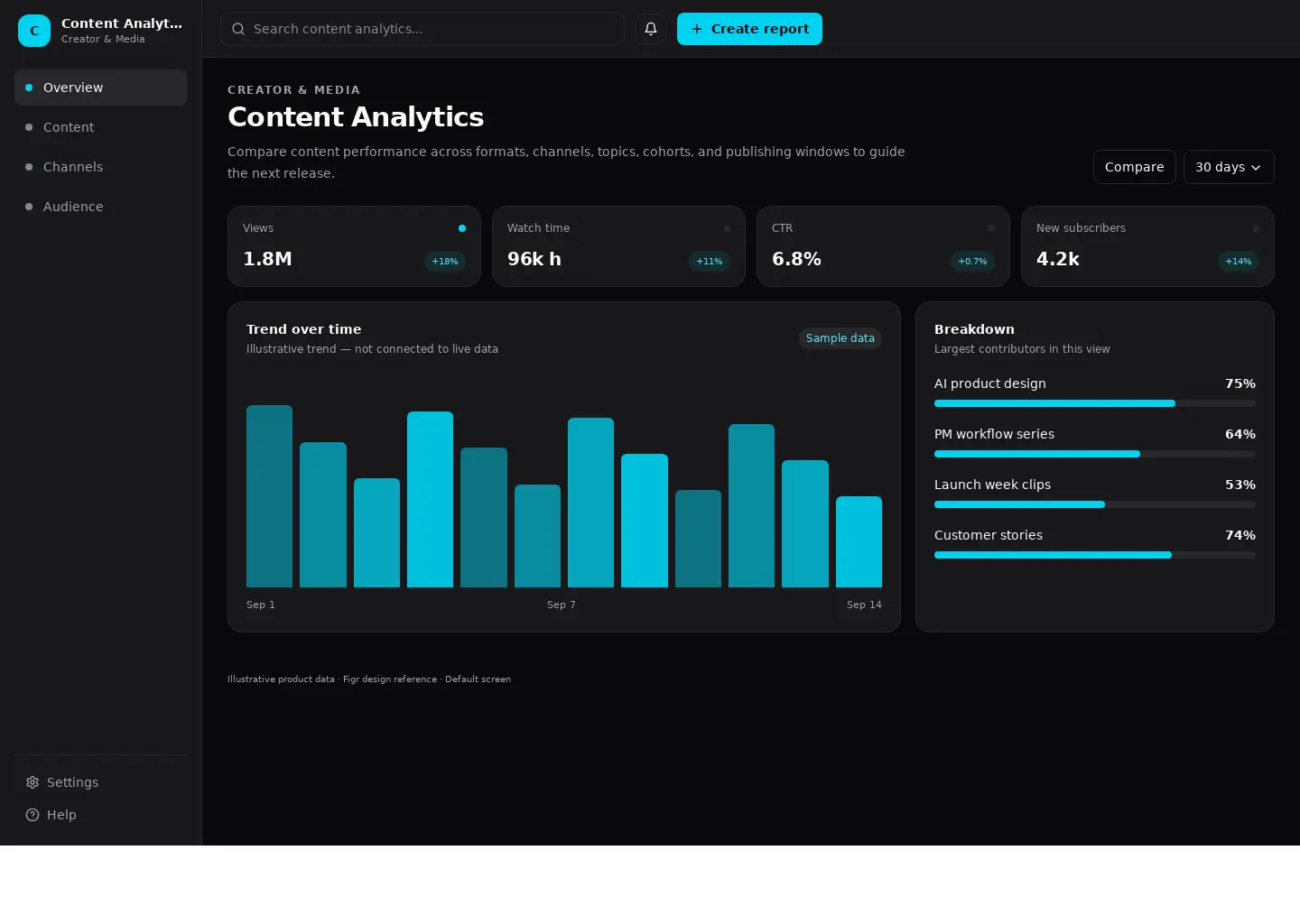Image resolution: width=1300 pixels, height=924 pixels.
Task: Click the search magnifier icon
Action: click(x=238, y=29)
